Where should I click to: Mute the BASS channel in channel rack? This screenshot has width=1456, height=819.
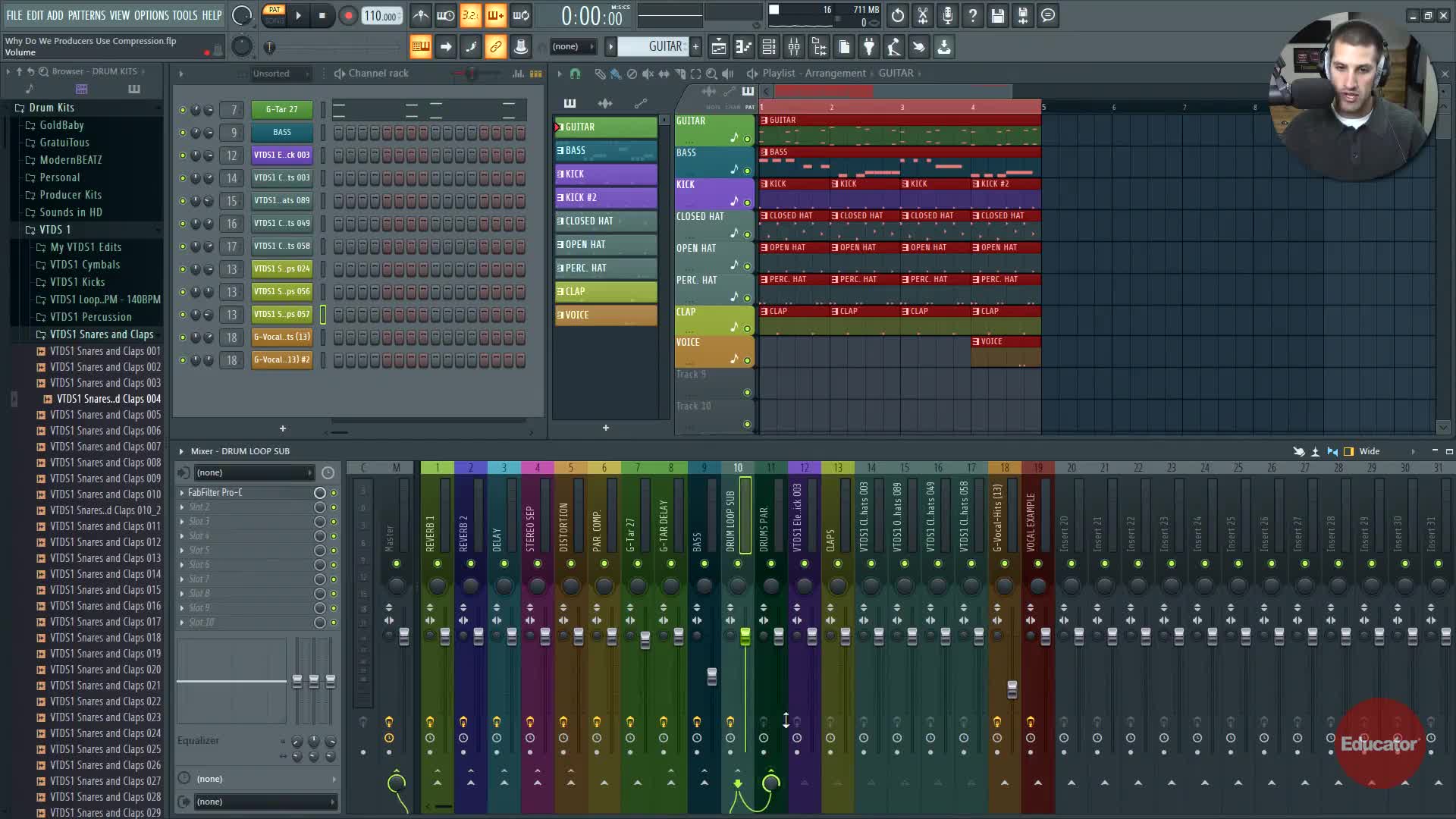coord(182,133)
